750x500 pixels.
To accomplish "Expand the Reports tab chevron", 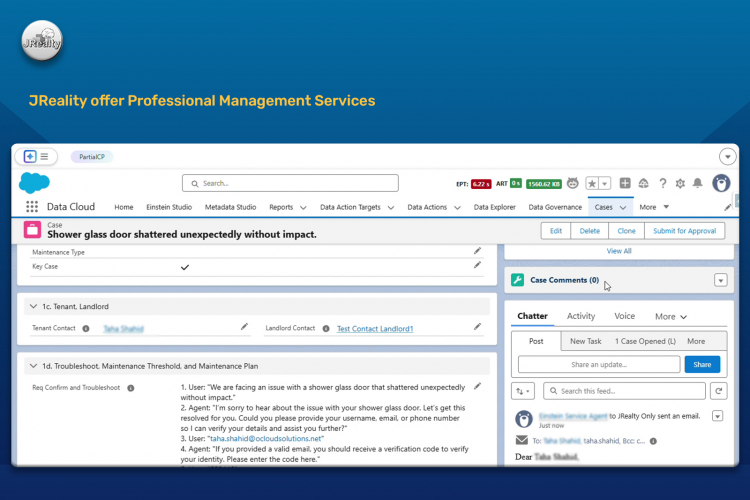I will [303, 208].
